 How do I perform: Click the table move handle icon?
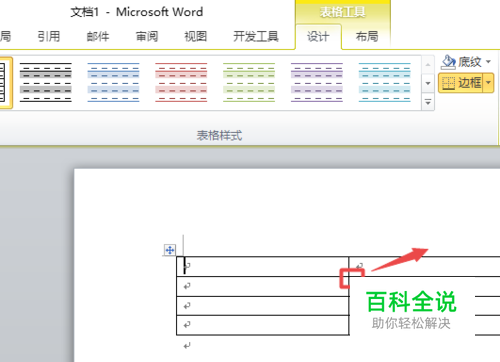[170, 250]
